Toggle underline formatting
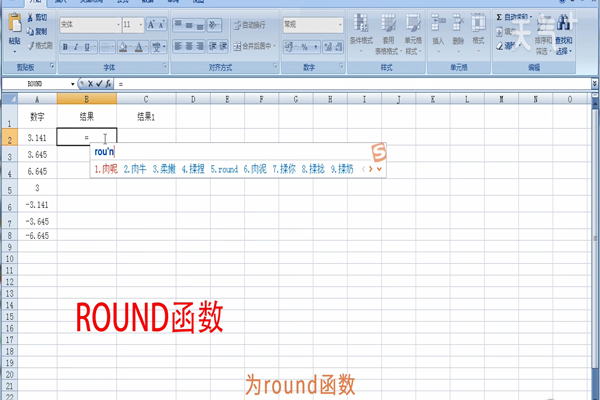Screen dimensions: 600x400 [87, 47]
